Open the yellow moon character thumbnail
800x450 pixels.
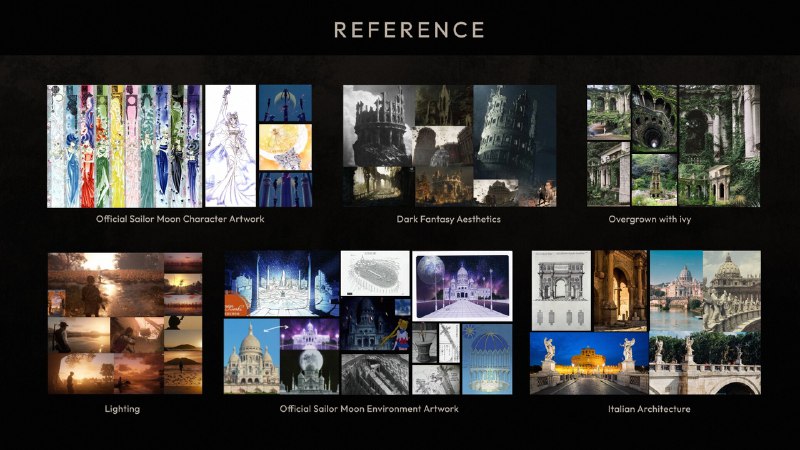285,147
